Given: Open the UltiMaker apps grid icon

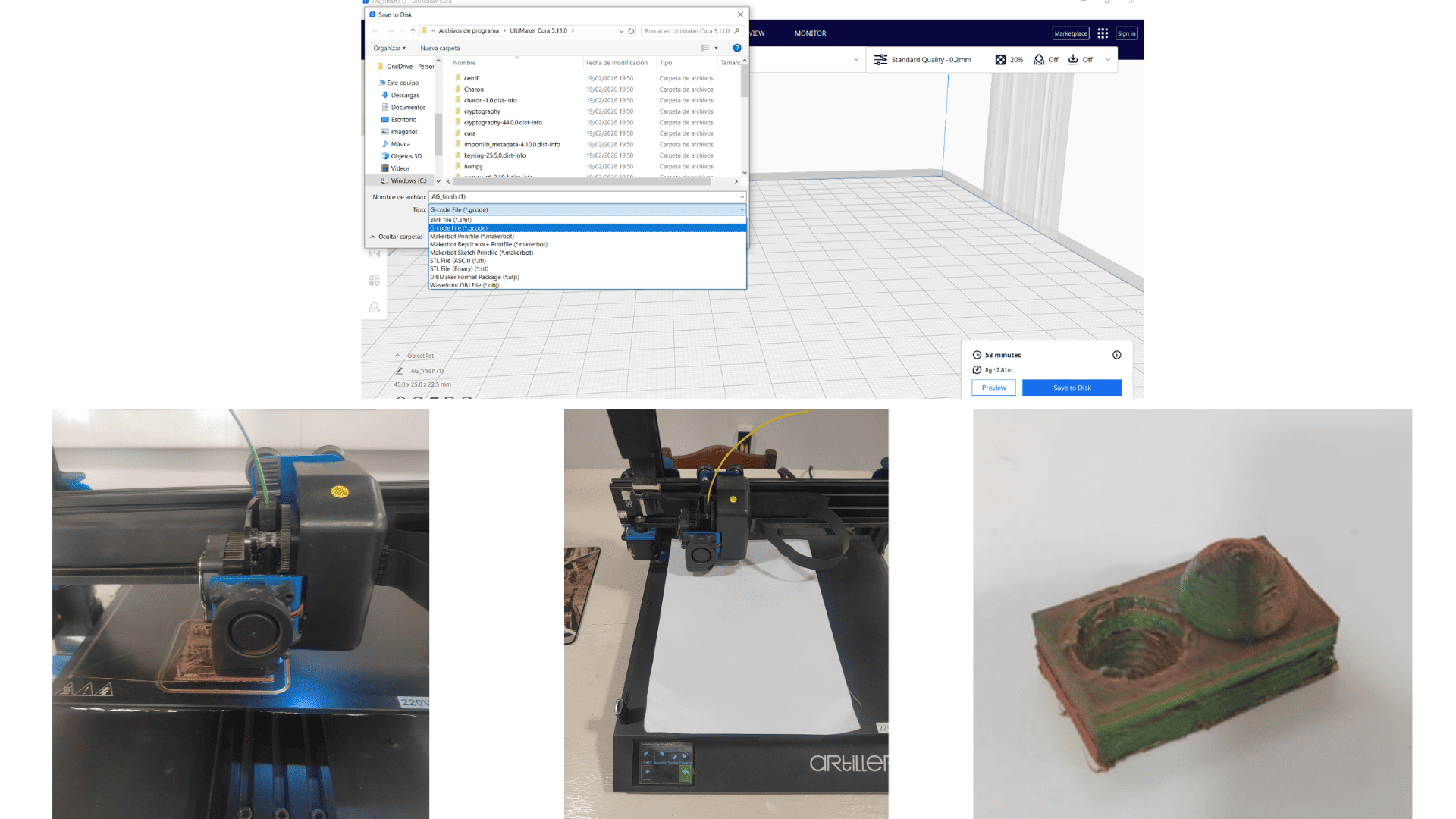Looking at the screenshot, I should (1103, 33).
